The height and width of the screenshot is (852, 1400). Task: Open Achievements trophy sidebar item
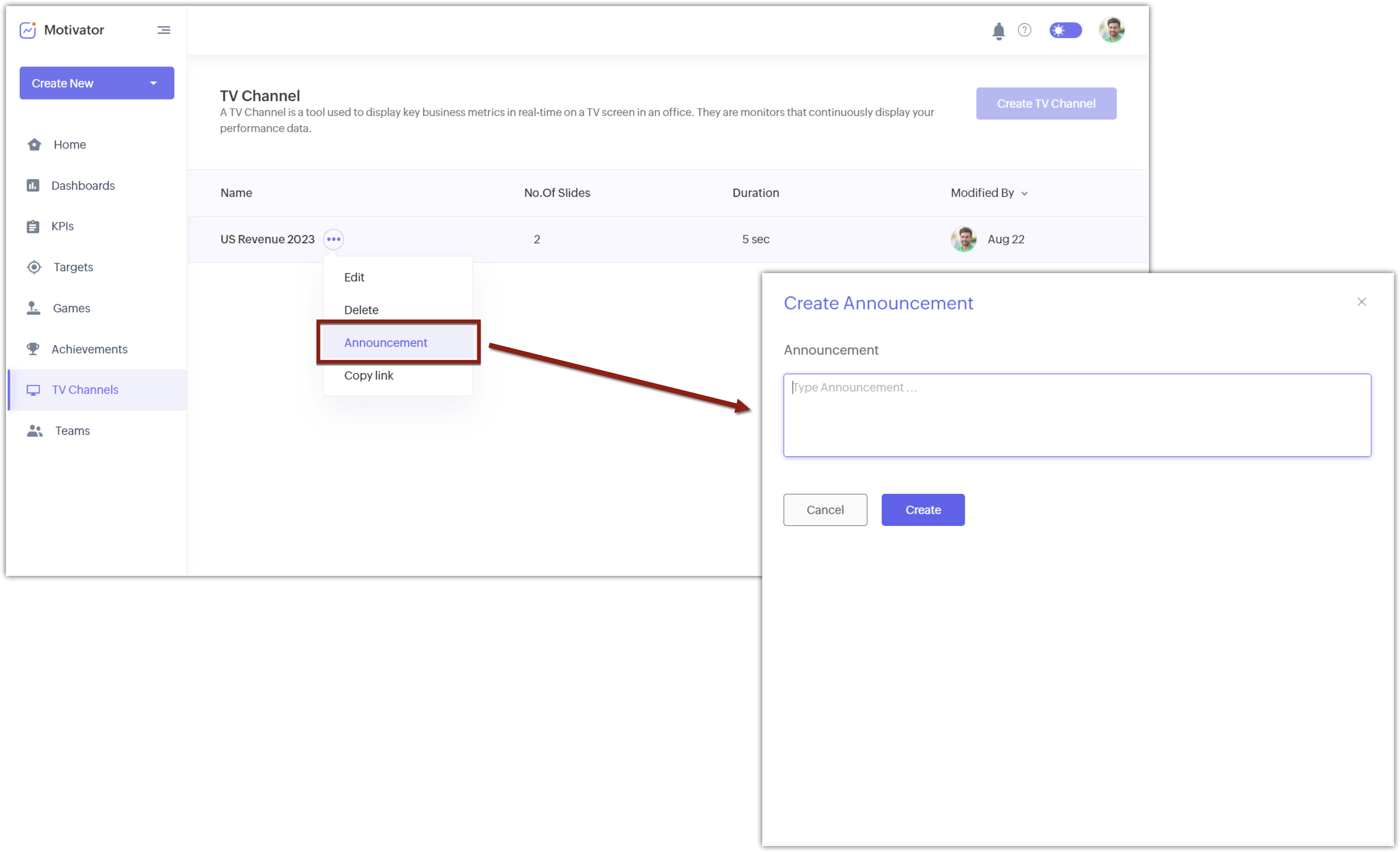[89, 349]
